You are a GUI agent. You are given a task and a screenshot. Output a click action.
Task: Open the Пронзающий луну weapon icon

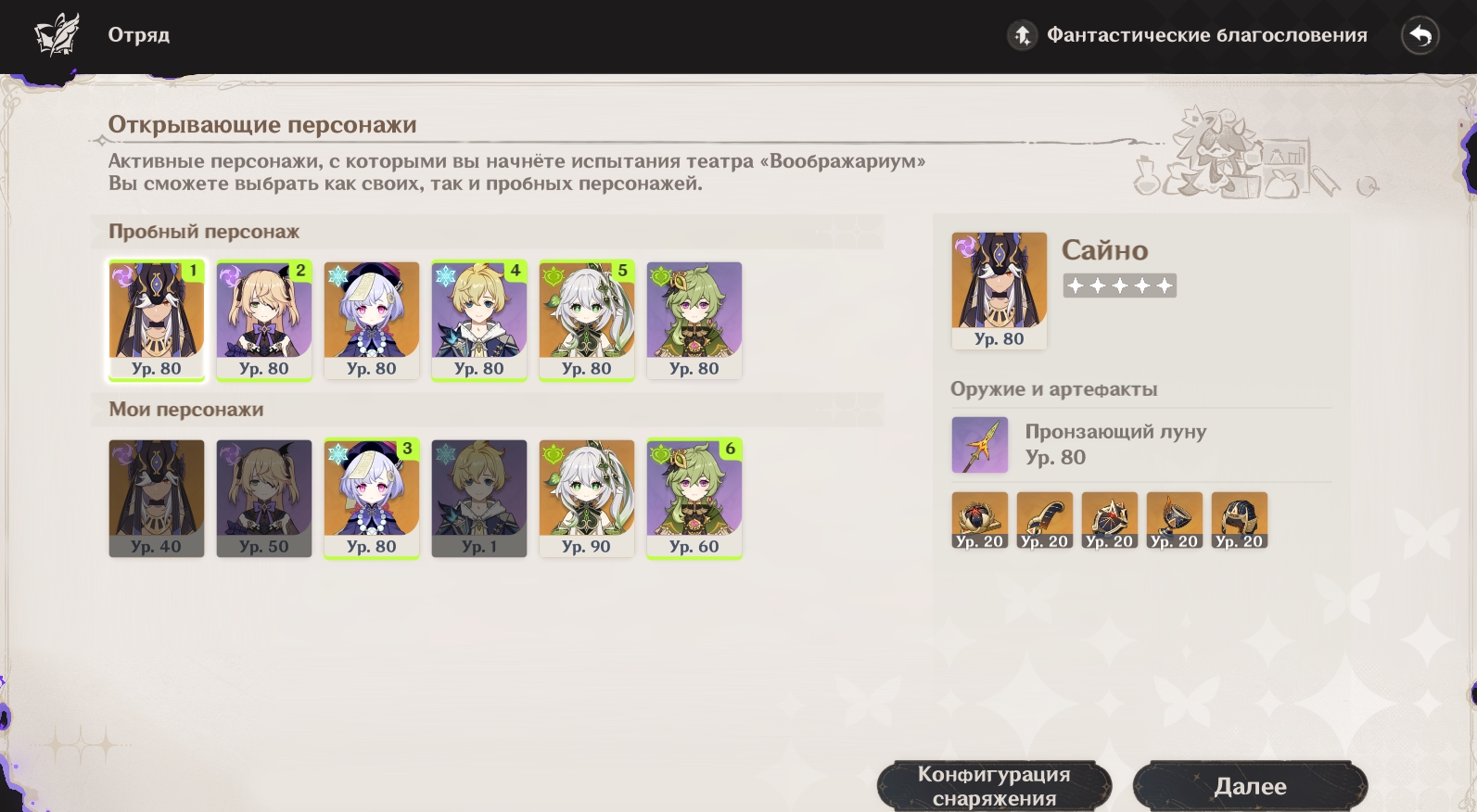980,445
